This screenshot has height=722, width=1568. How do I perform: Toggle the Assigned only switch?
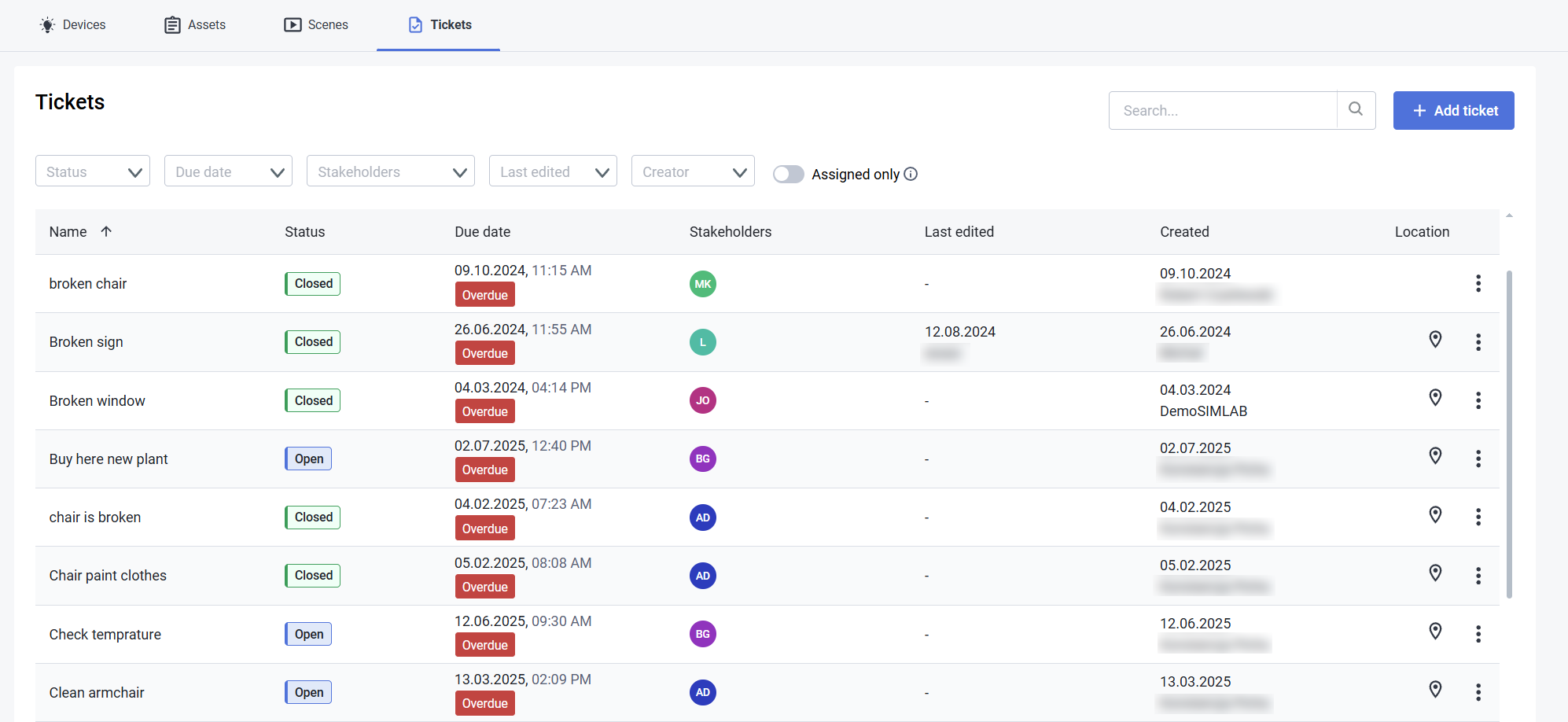click(788, 174)
